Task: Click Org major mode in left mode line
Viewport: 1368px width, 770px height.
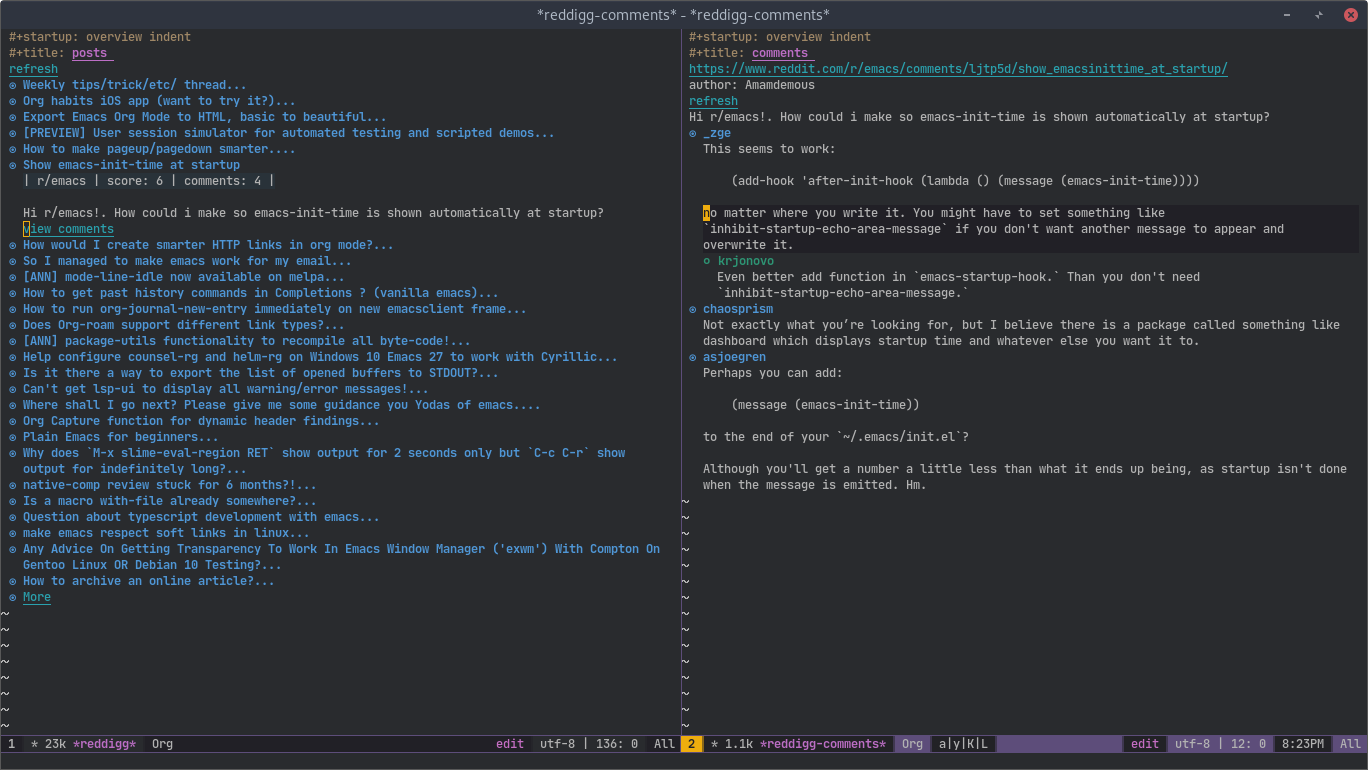Action: point(162,744)
